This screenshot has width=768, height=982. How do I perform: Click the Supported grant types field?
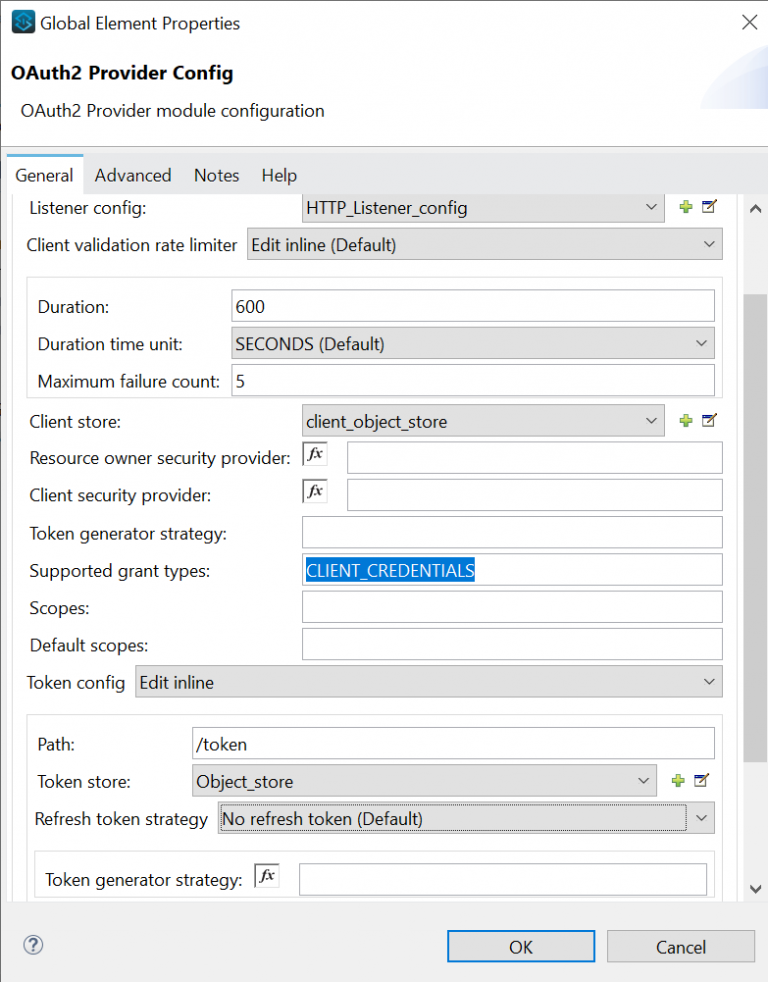(512, 570)
